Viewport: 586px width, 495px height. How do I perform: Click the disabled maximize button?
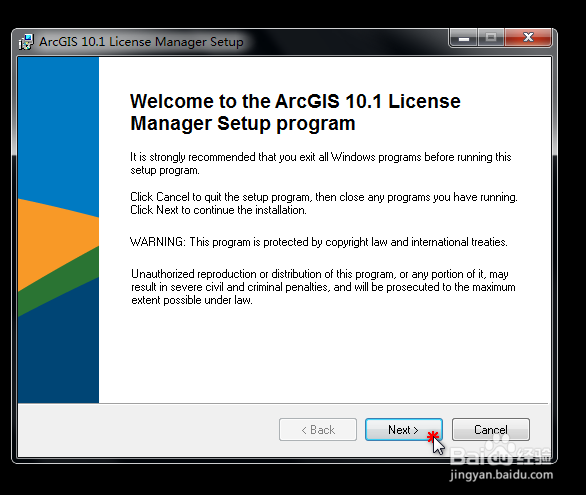click(x=491, y=37)
